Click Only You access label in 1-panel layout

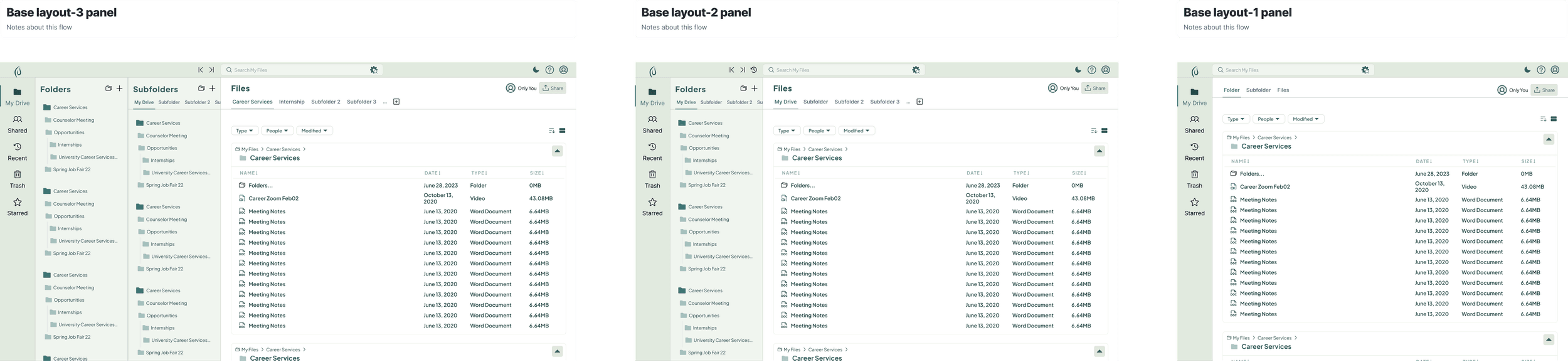(x=1518, y=90)
